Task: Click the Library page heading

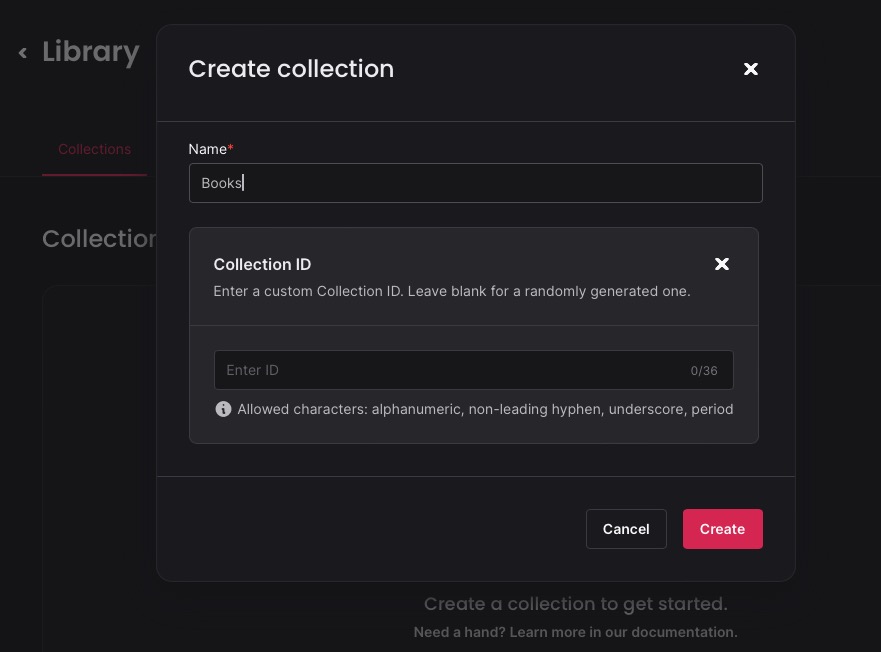Action: [x=90, y=51]
